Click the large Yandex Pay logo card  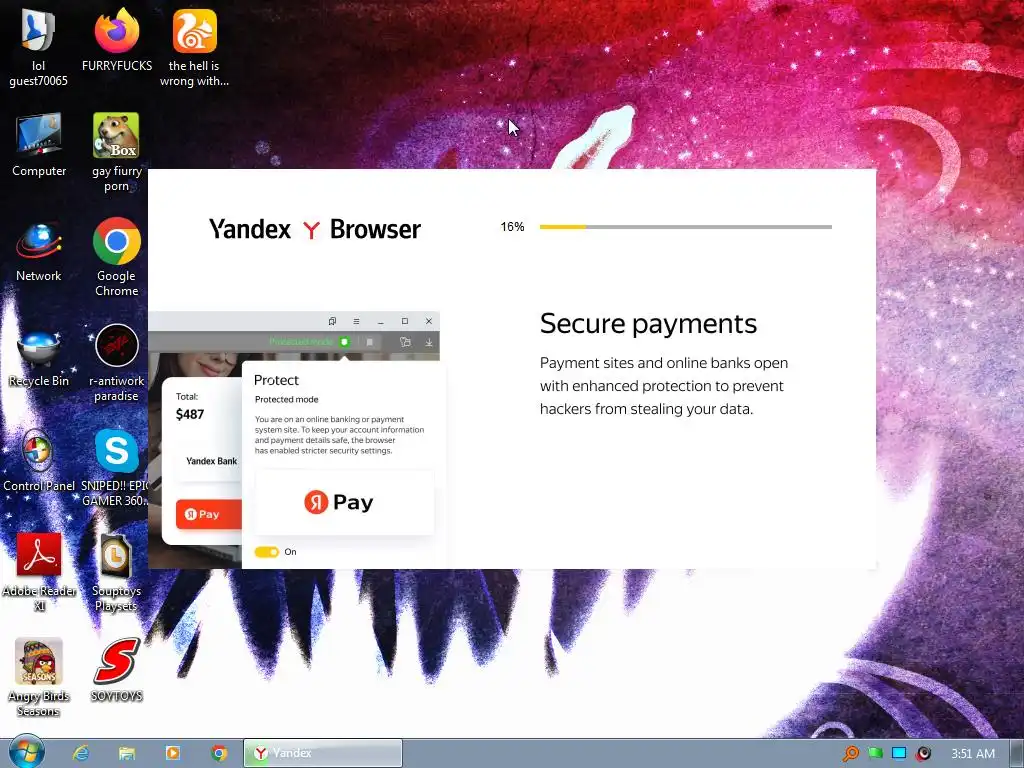[x=344, y=502]
